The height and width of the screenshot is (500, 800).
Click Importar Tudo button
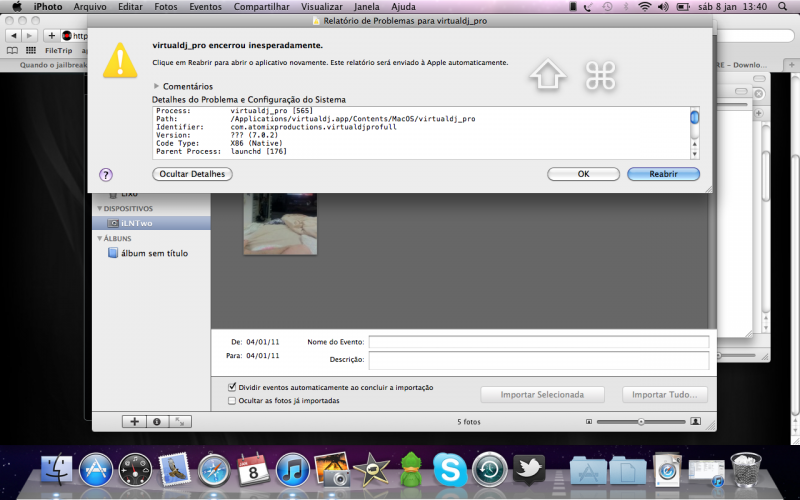tap(664, 394)
